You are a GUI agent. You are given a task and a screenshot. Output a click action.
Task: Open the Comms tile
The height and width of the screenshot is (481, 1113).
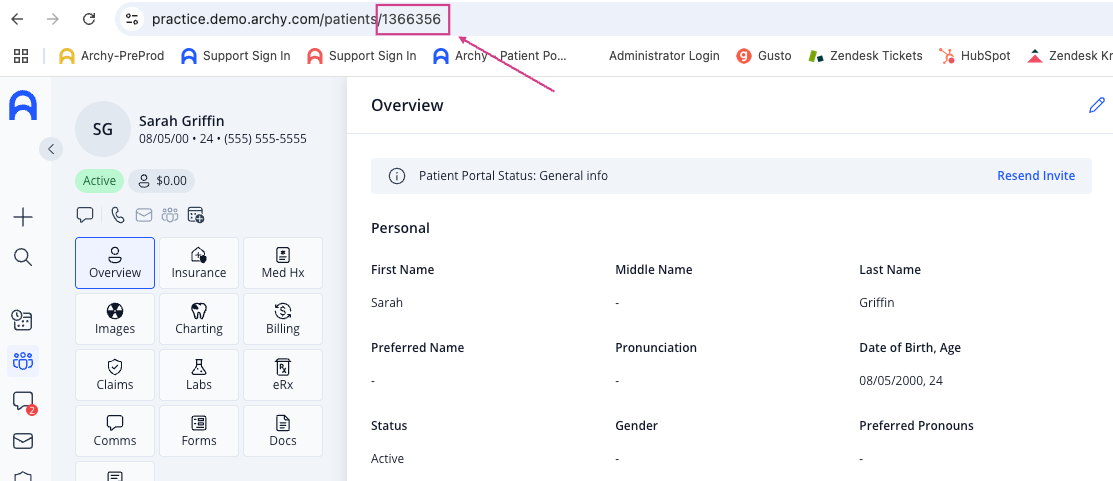[x=115, y=431]
